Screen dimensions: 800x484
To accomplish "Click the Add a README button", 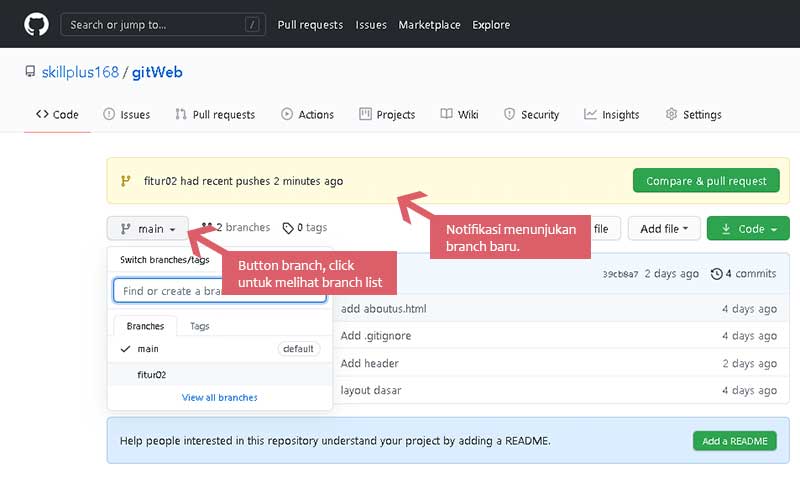I will click(734, 441).
